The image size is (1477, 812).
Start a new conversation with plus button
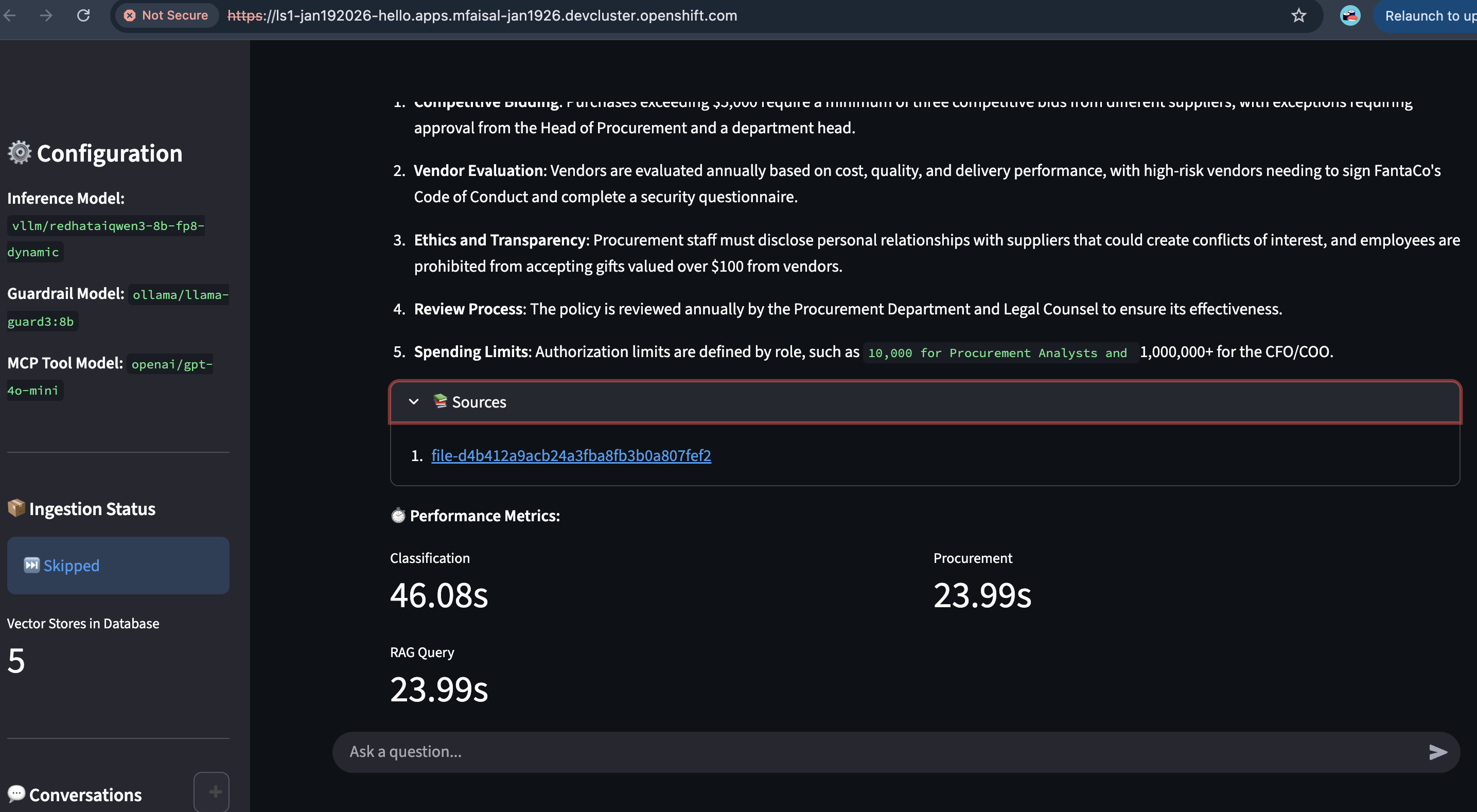pos(211,792)
